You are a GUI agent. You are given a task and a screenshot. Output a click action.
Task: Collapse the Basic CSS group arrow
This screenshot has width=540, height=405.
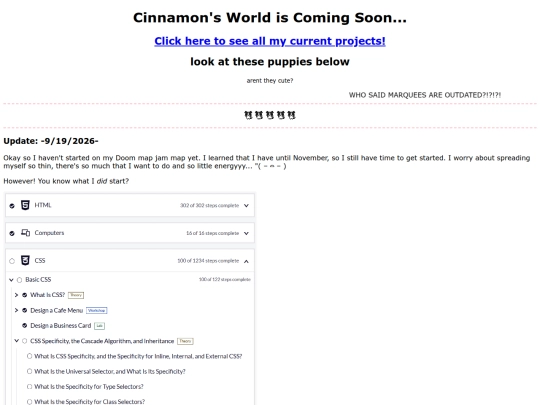pos(11,280)
